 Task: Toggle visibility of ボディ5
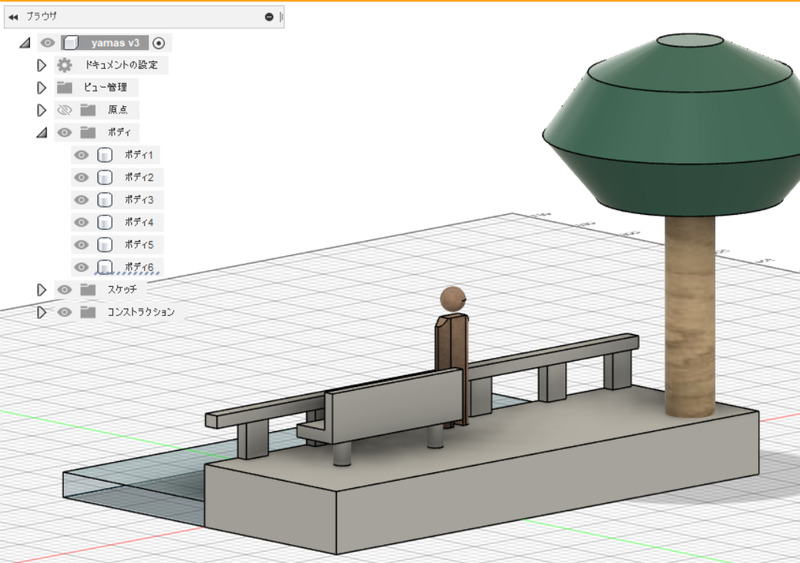click(82, 244)
